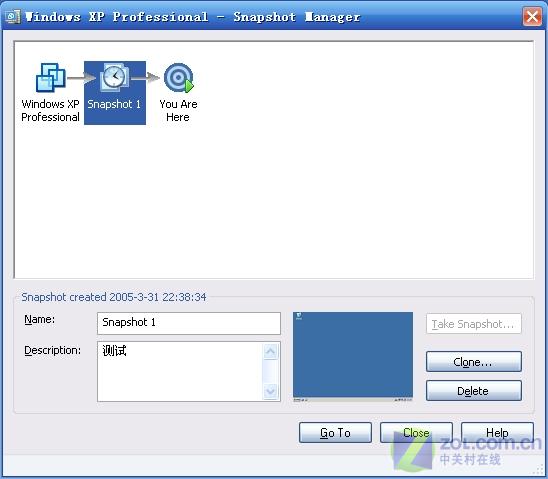548x479 pixels.
Task: Open the Clone... dialog
Action: pyautogui.click(x=474, y=362)
